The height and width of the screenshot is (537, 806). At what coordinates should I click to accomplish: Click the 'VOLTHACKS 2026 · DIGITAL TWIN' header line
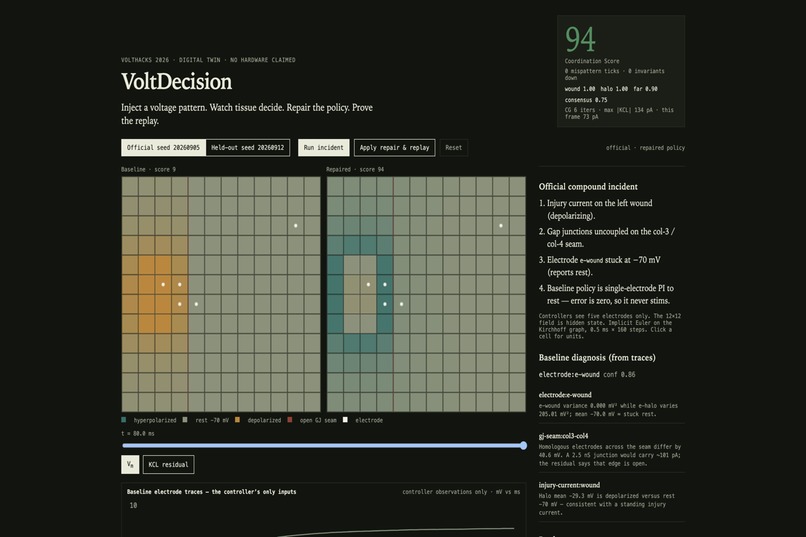tap(208, 60)
